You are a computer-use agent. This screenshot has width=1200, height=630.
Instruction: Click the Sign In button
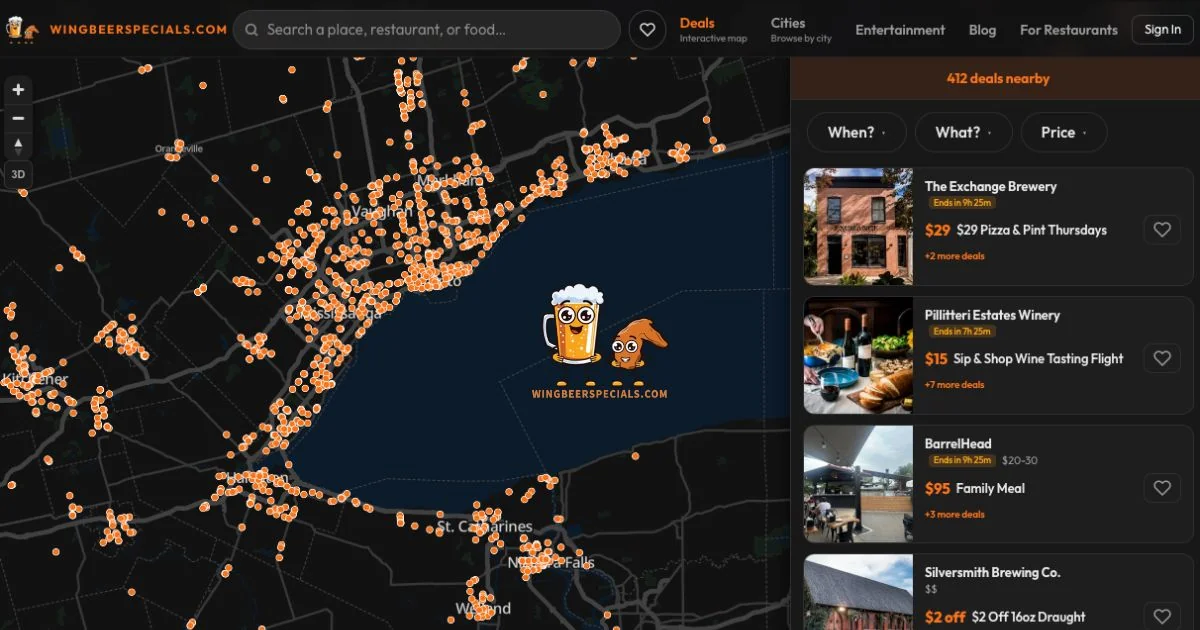(1162, 30)
